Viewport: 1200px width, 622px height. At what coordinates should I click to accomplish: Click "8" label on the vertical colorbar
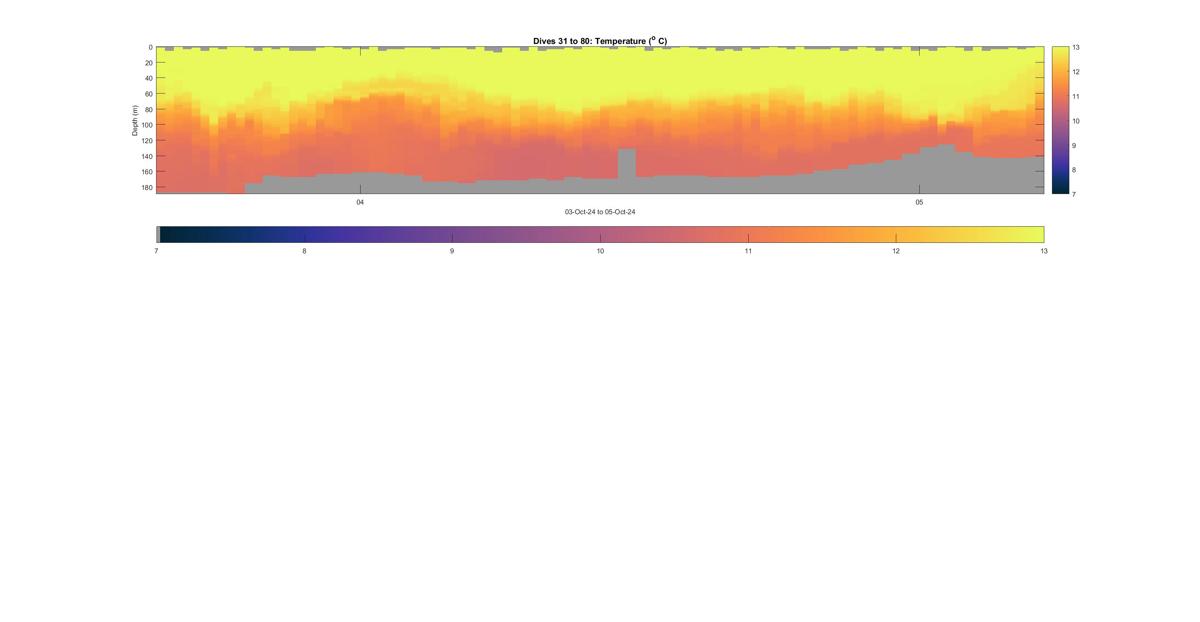pos(1075,170)
